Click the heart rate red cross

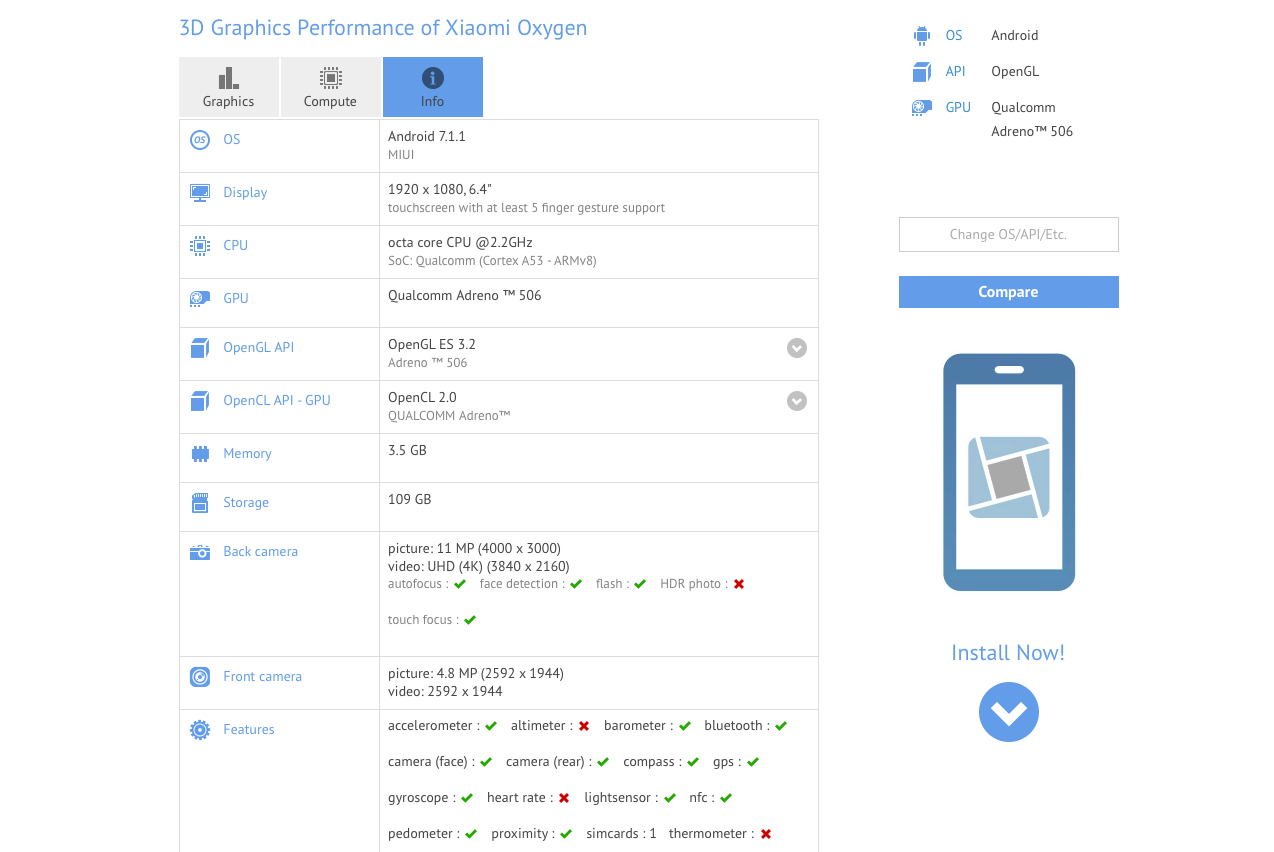tap(564, 798)
